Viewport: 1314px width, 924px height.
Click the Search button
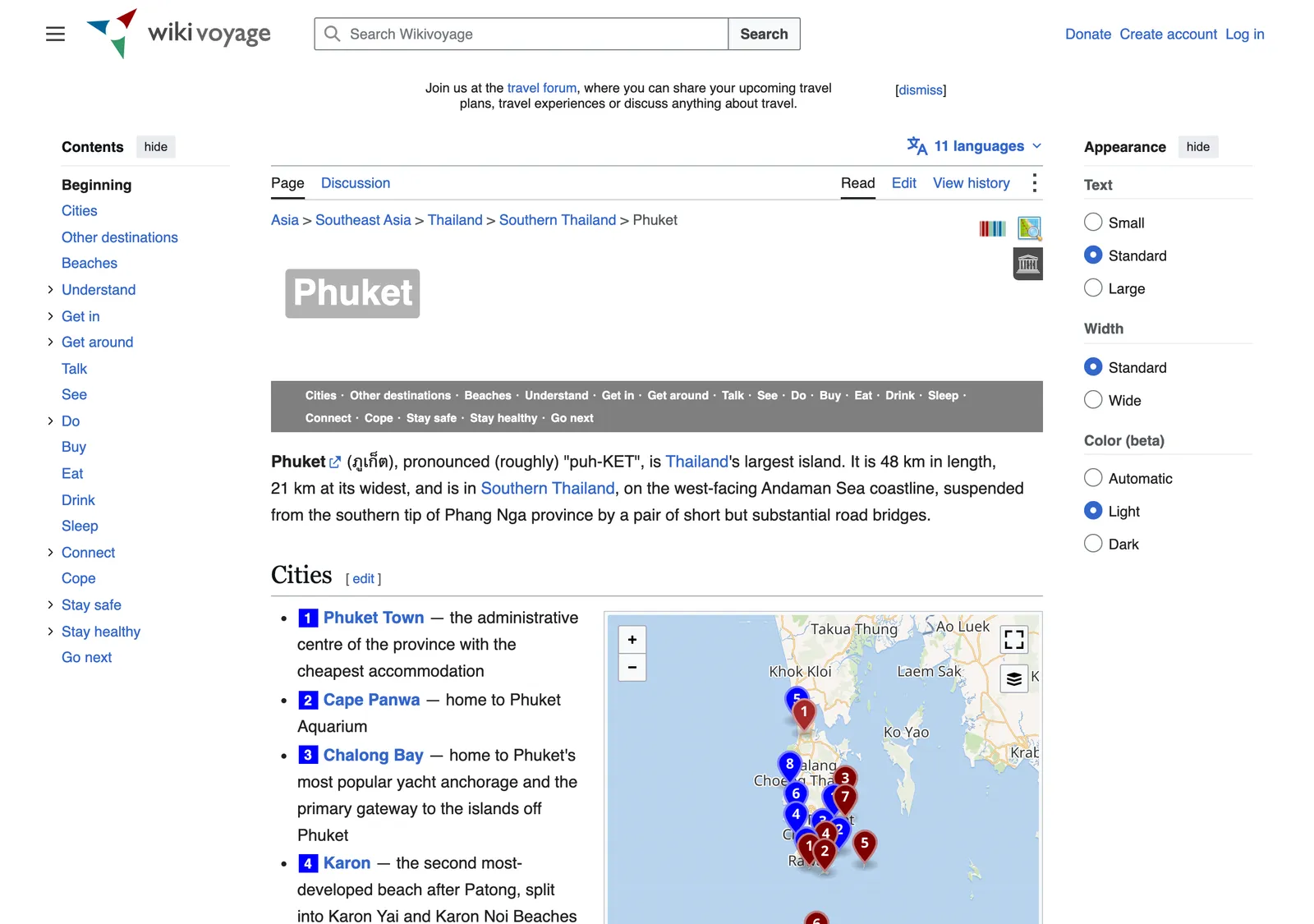[764, 34]
